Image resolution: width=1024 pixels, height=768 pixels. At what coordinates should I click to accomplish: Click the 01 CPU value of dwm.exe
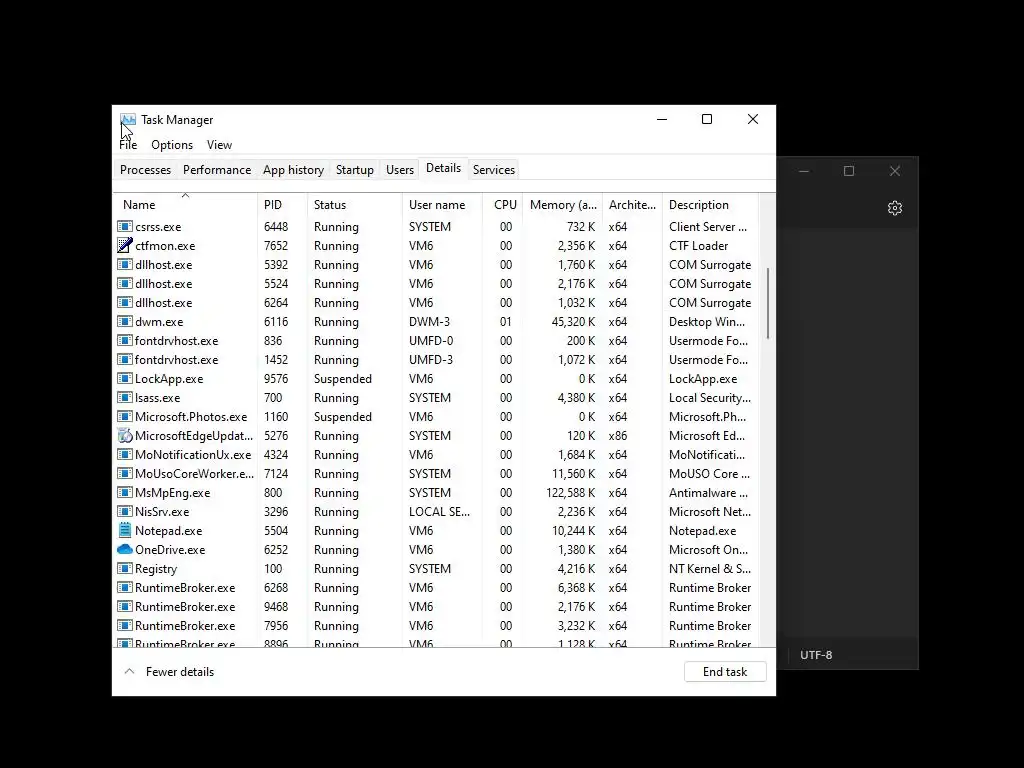pos(506,322)
